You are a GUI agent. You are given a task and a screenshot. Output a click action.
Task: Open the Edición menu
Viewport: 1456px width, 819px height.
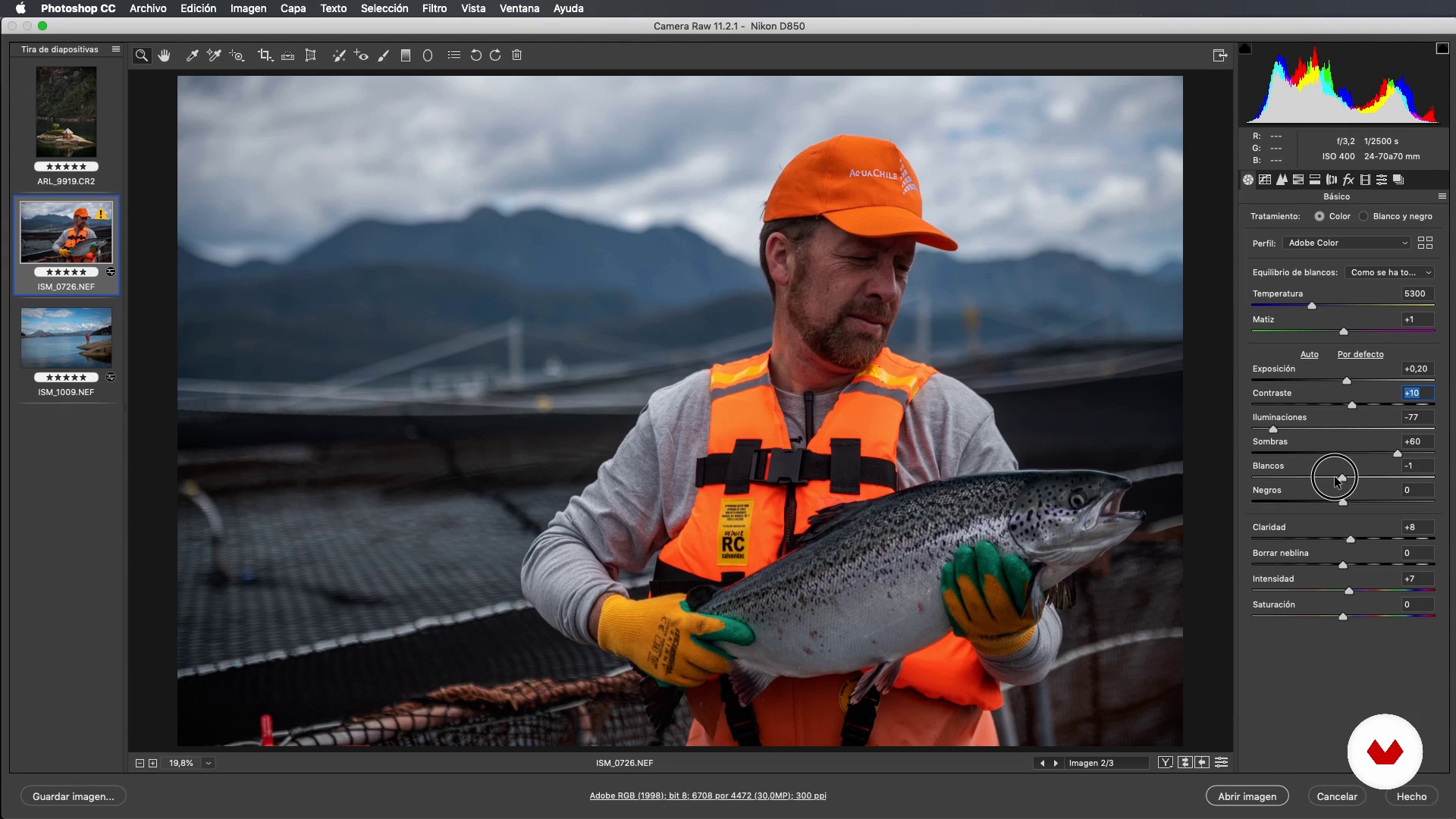(x=198, y=8)
